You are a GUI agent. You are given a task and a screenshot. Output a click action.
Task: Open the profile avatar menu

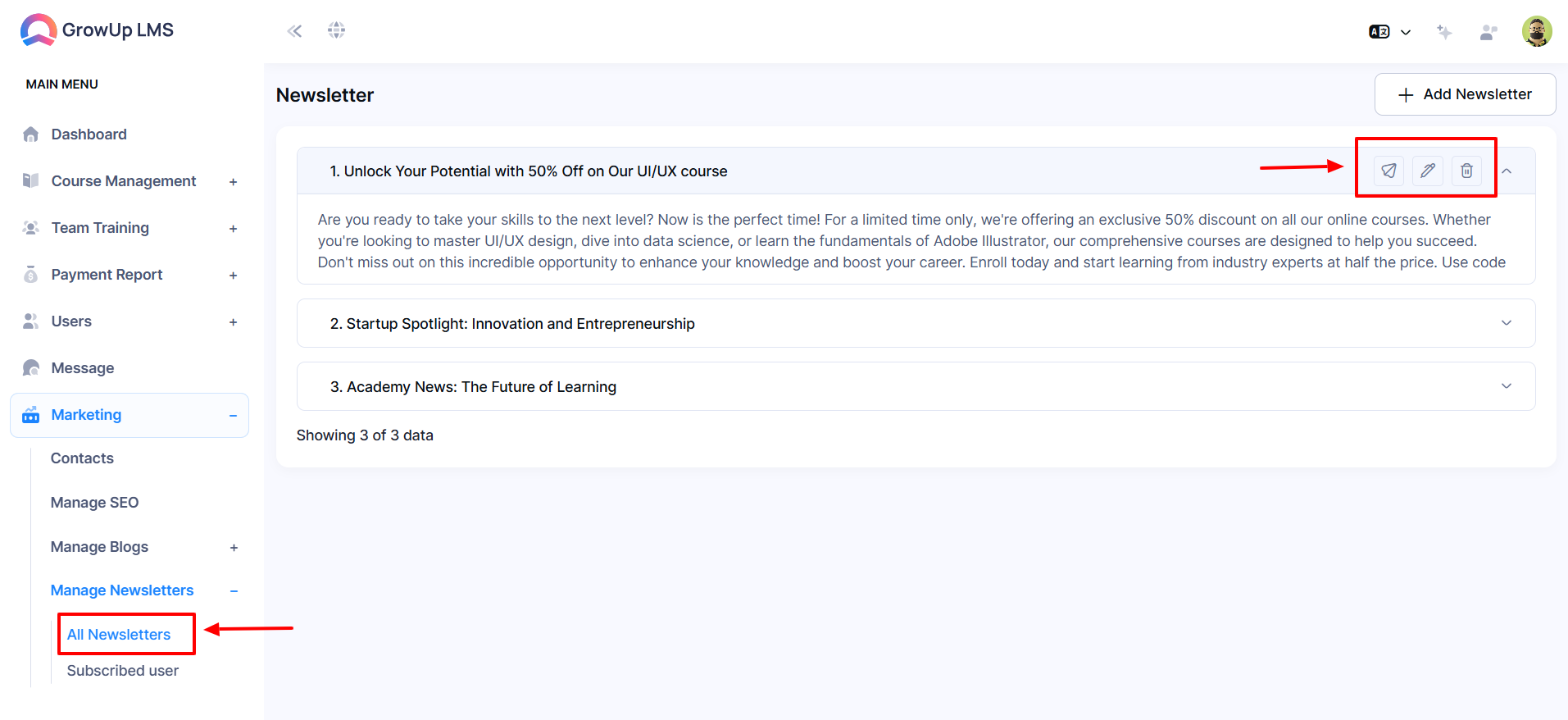coord(1537,31)
